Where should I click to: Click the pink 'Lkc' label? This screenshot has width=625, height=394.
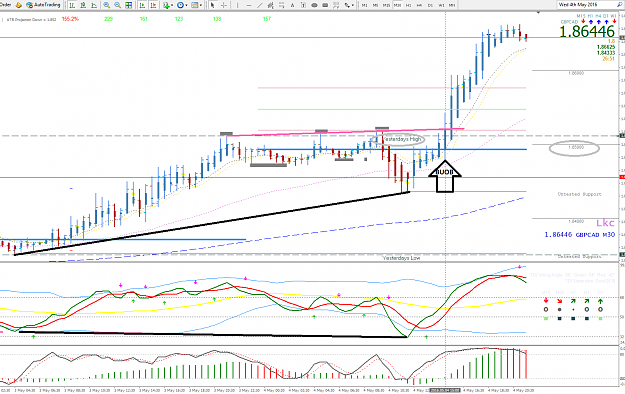pyautogui.click(x=605, y=223)
